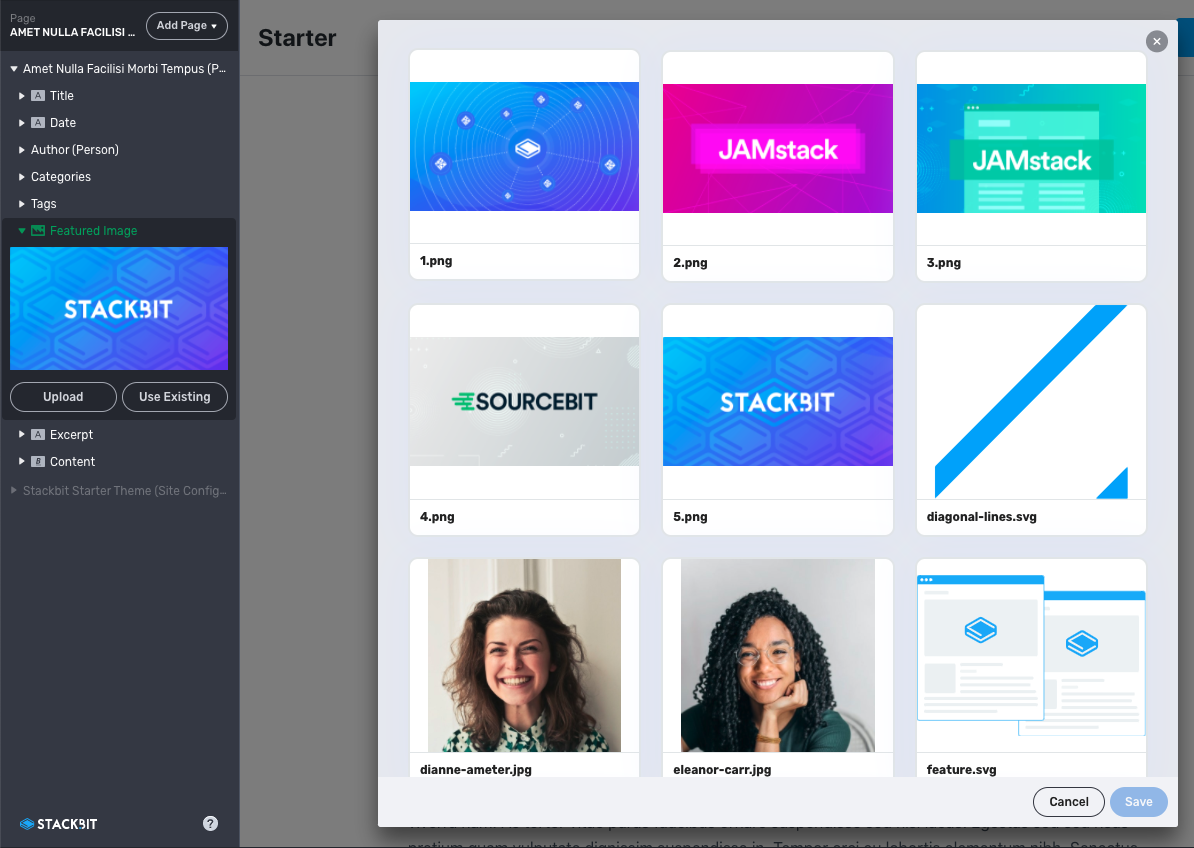1194x848 pixels.
Task: Collapse the Amet Nulla Facilisi Morbi Tempus tree
Action: click(x=14, y=69)
